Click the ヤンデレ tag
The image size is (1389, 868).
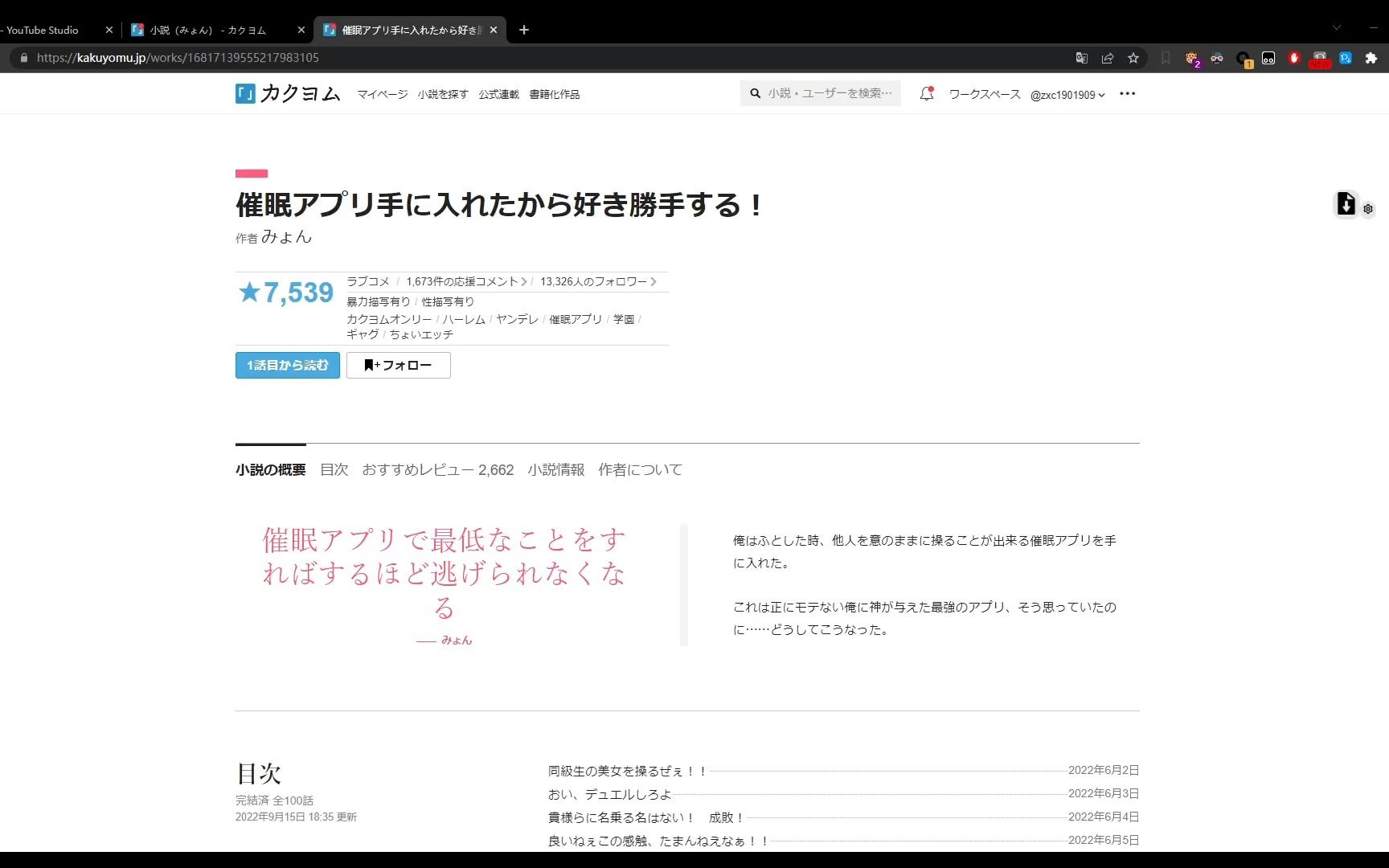(x=517, y=319)
